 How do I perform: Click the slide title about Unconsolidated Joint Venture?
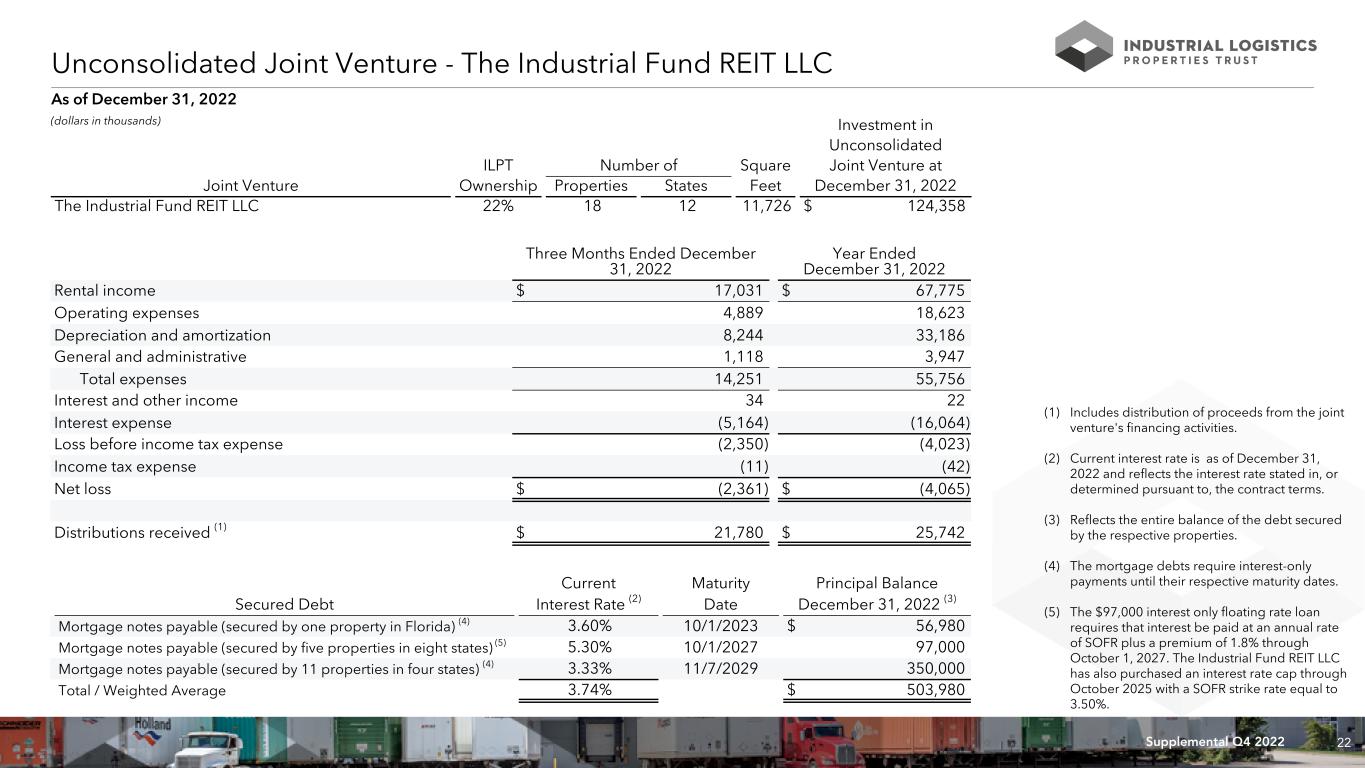[442, 64]
